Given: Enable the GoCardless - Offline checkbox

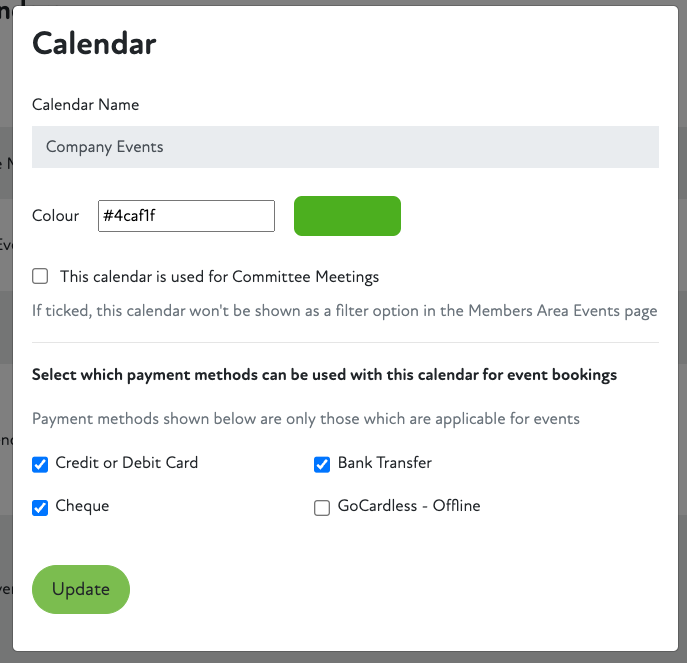Looking at the screenshot, I should [322, 507].
